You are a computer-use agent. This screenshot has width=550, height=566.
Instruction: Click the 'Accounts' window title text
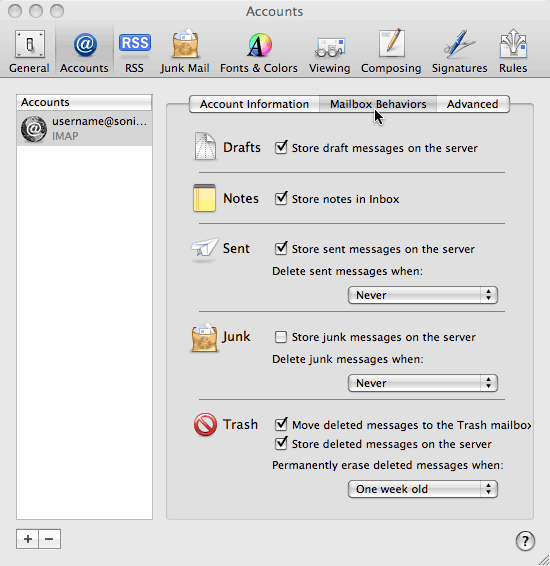[x=275, y=11]
